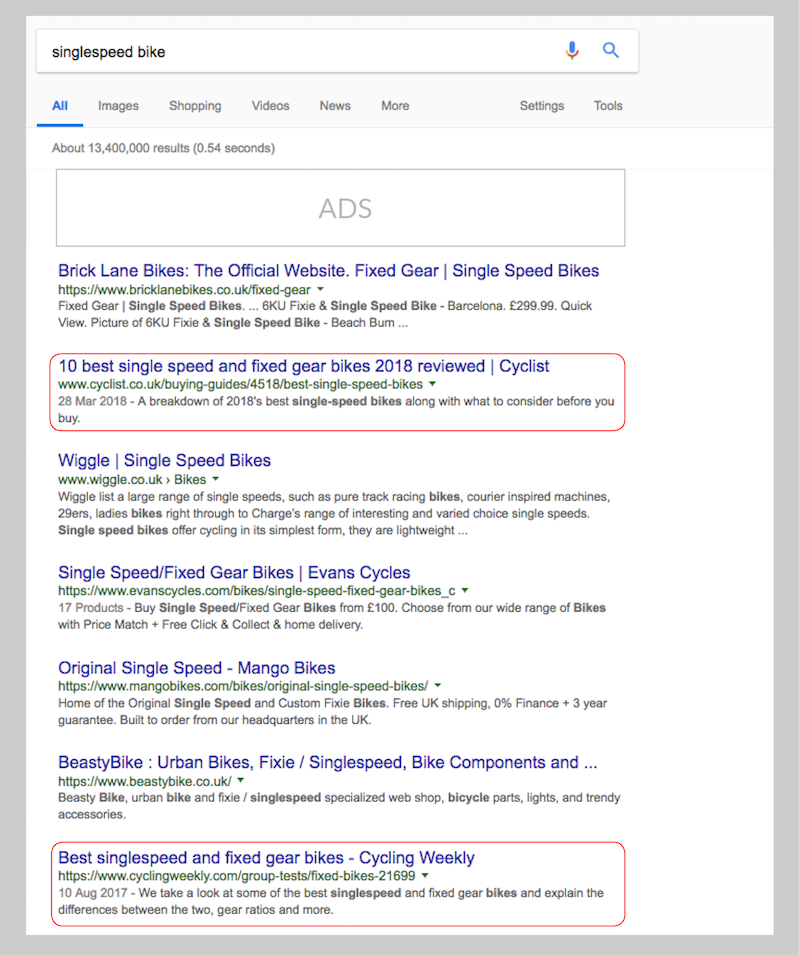Expand arrow beside cyclingweekly.com URL

point(425,876)
